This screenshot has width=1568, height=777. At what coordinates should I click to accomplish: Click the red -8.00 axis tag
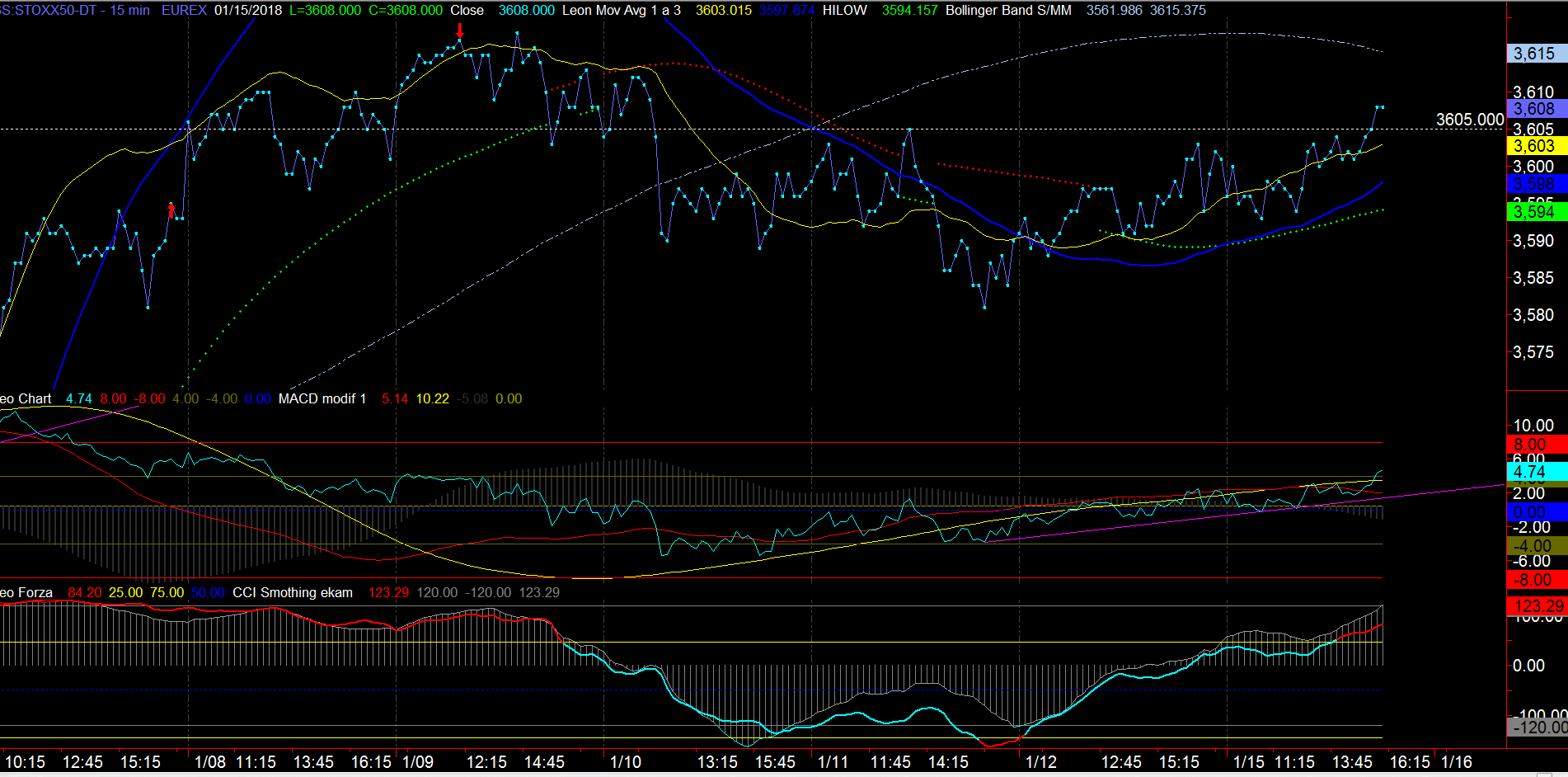[1536, 580]
